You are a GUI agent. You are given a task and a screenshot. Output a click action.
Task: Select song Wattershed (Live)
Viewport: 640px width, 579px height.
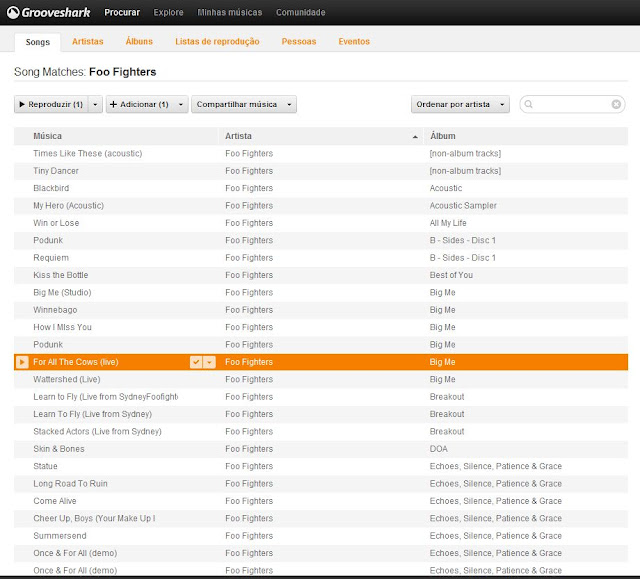67,379
